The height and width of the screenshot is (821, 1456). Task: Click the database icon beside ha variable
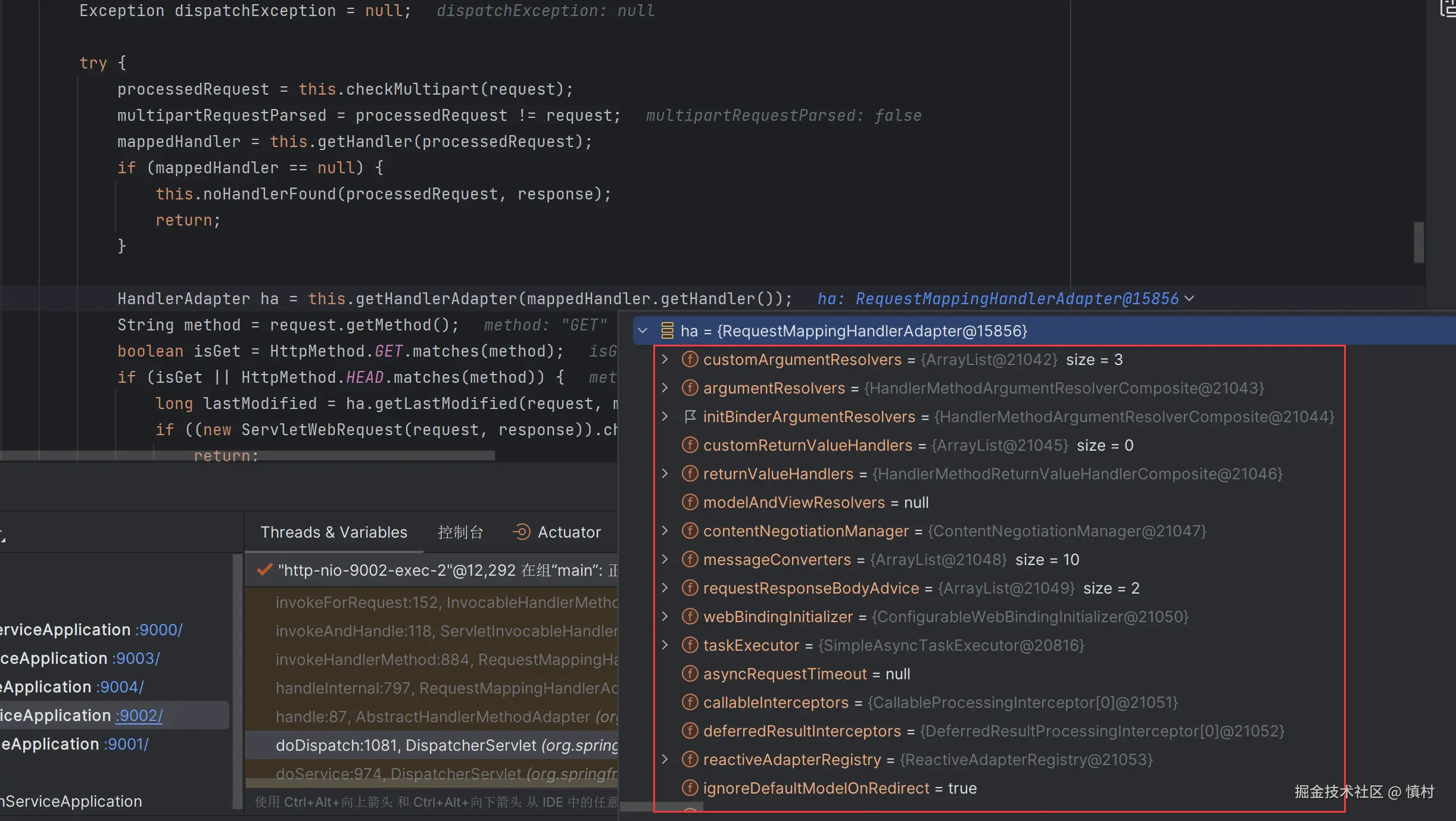point(667,331)
